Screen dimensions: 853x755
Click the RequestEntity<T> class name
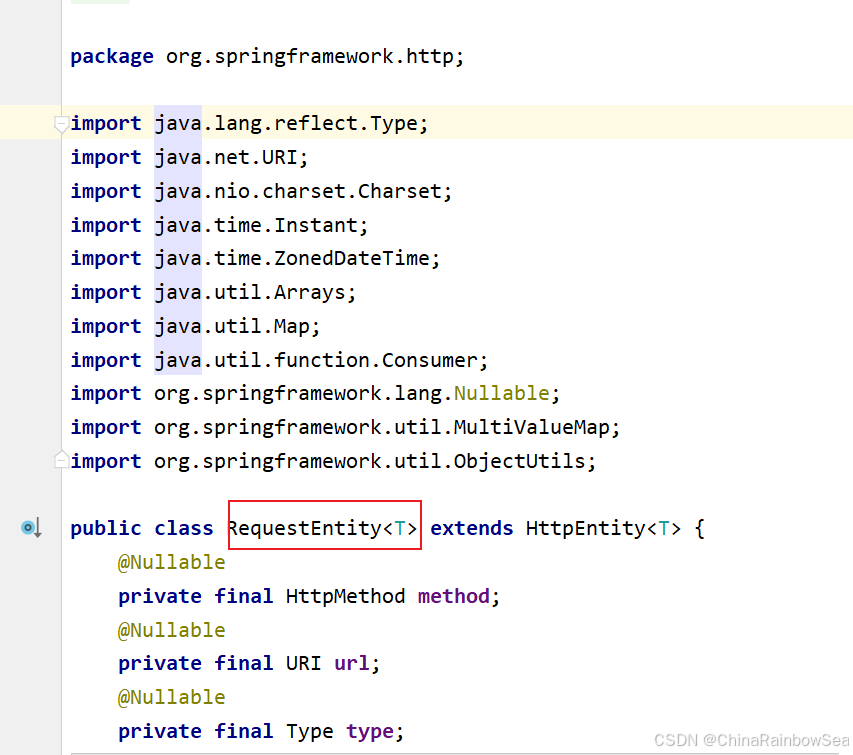(324, 528)
